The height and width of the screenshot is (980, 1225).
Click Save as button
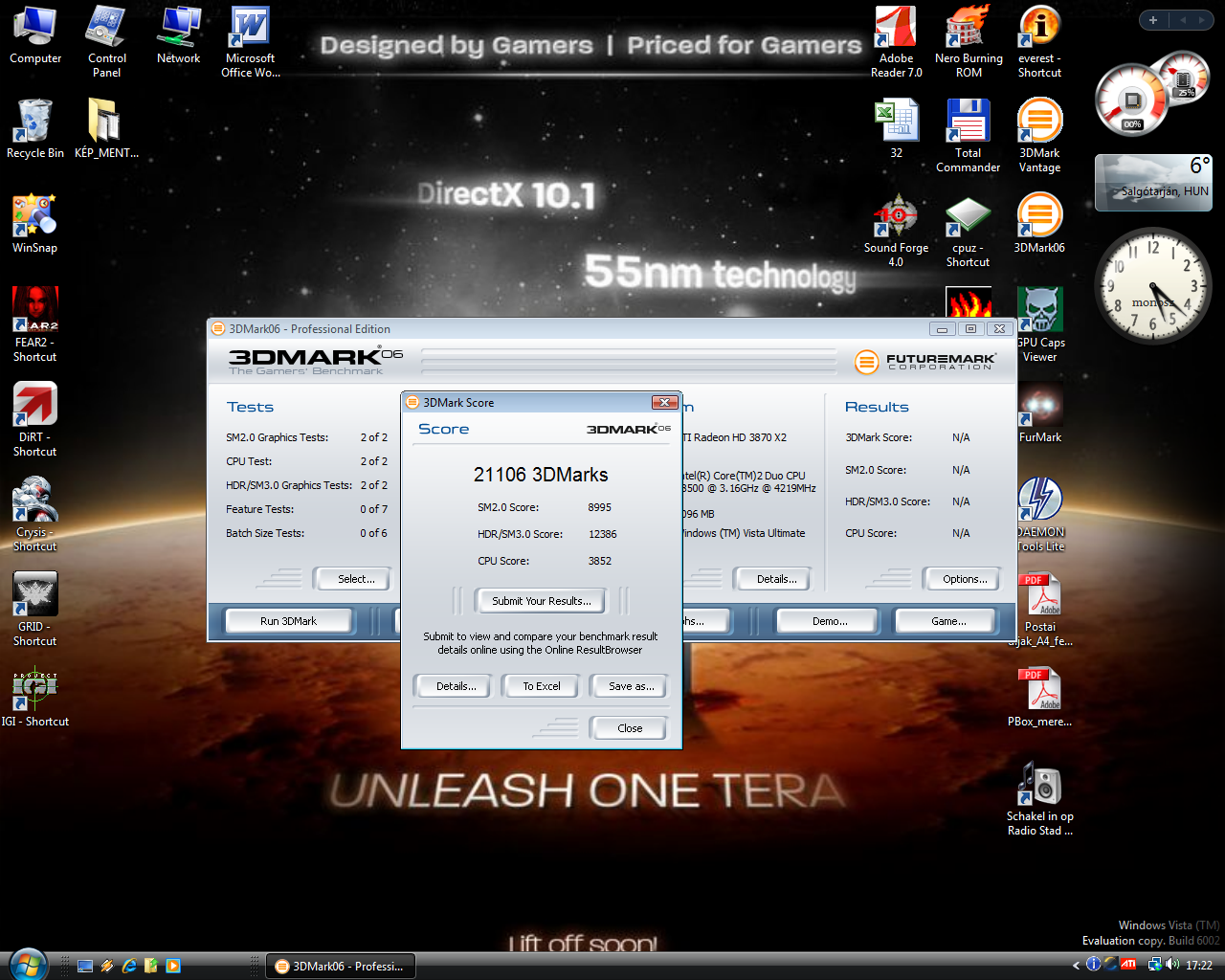(631, 686)
